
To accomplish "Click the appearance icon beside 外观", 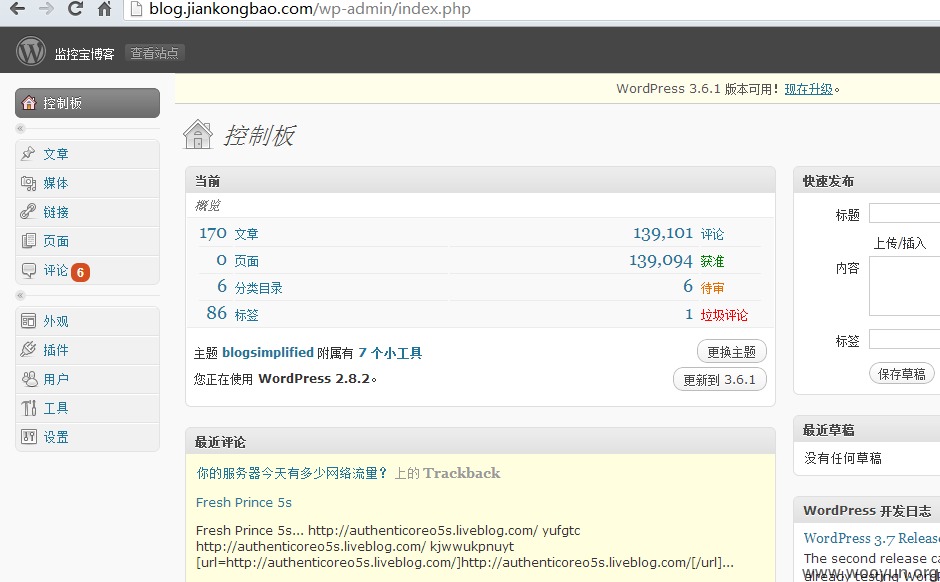I will [x=28, y=321].
